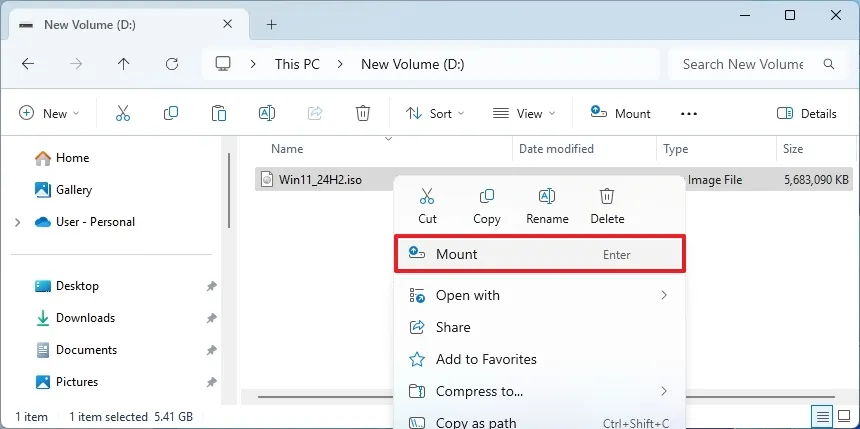
Task: Click chevron after This PC in breadcrumb
Action: 341,64
